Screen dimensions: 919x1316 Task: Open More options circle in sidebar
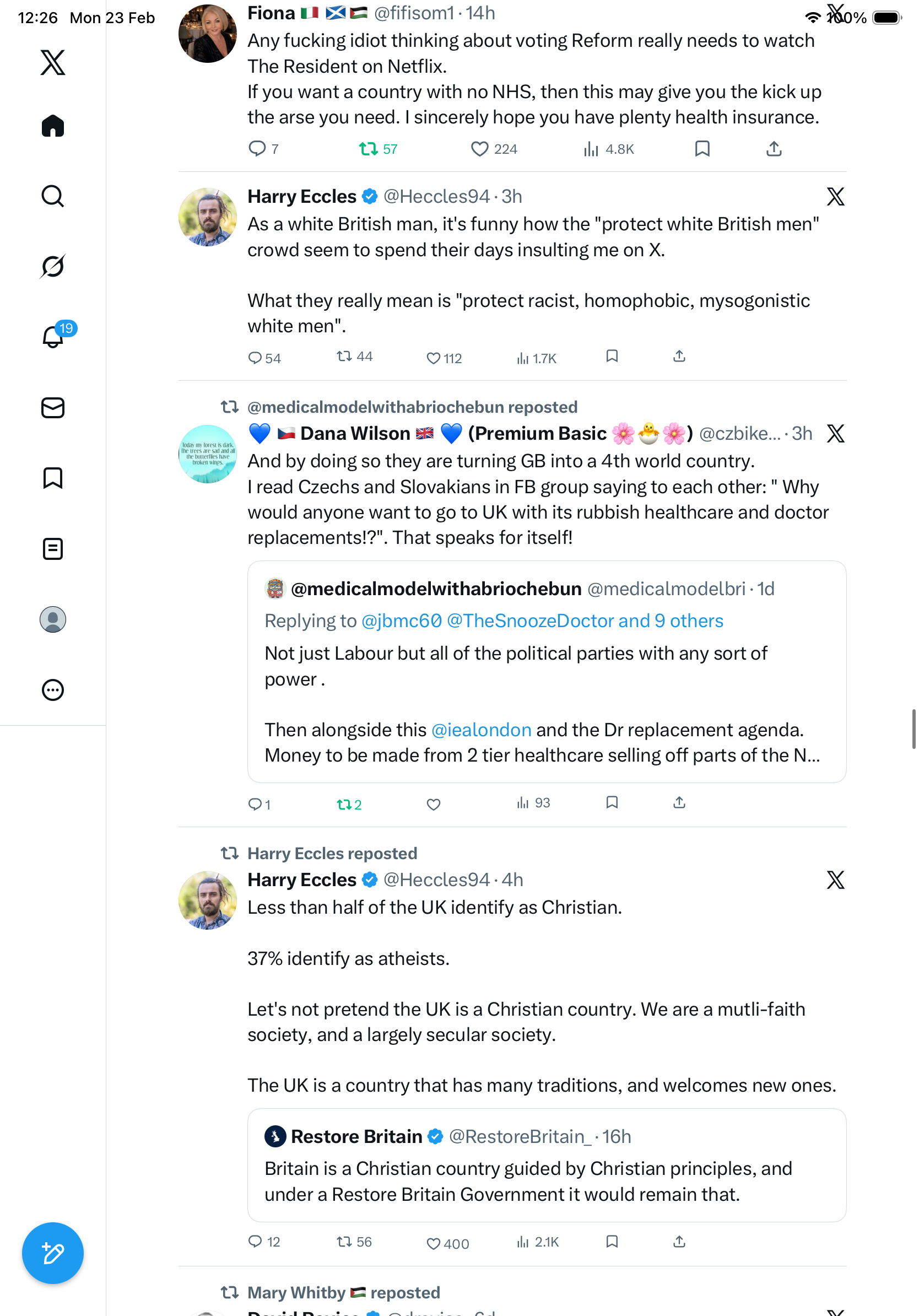pyautogui.click(x=53, y=689)
